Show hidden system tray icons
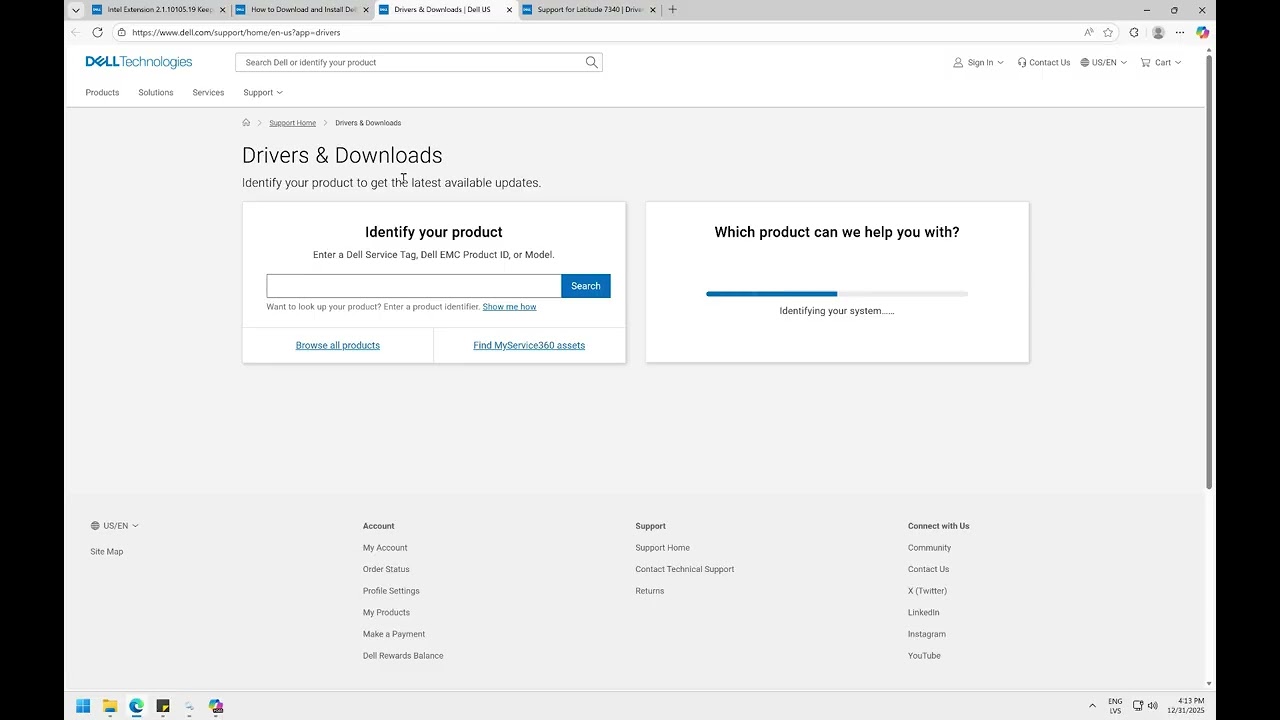The height and width of the screenshot is (720, 1280). pos(1092,706)
